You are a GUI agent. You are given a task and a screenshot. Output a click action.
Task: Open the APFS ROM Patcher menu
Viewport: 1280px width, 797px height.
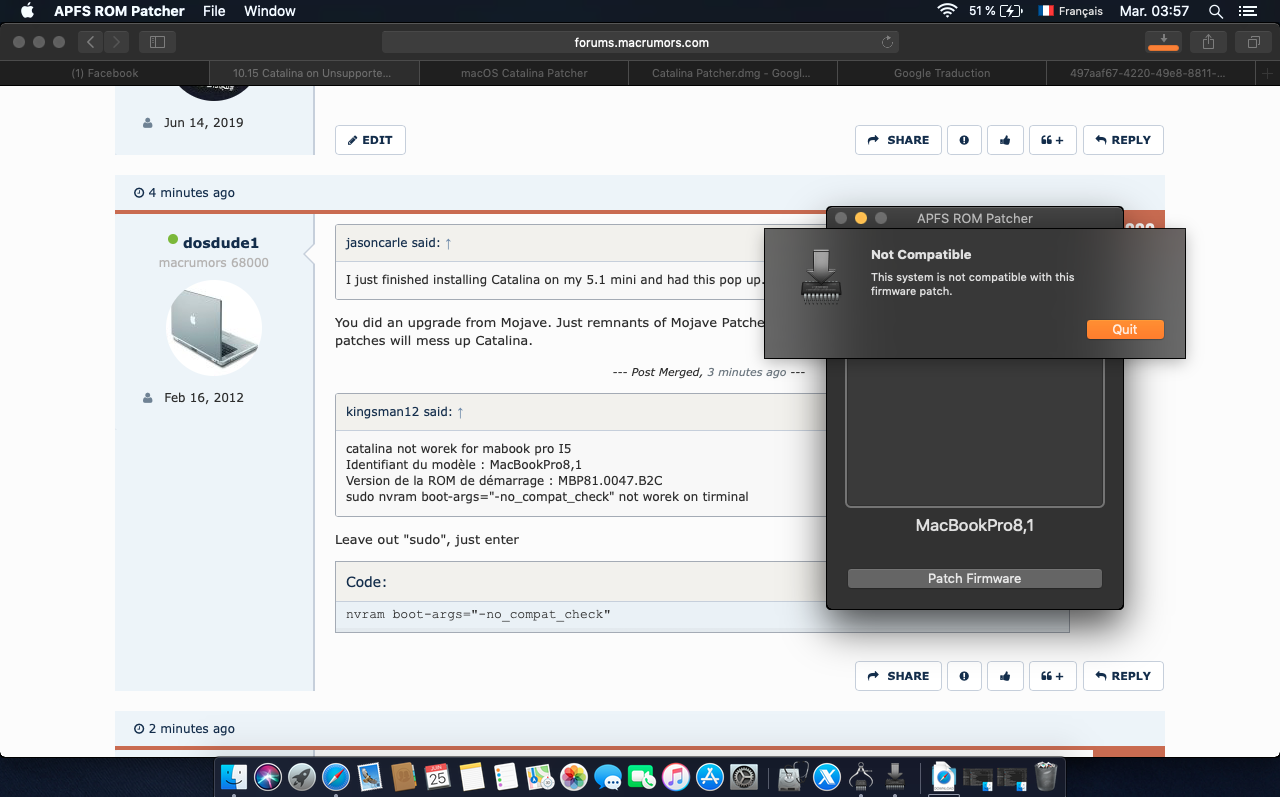119,11
